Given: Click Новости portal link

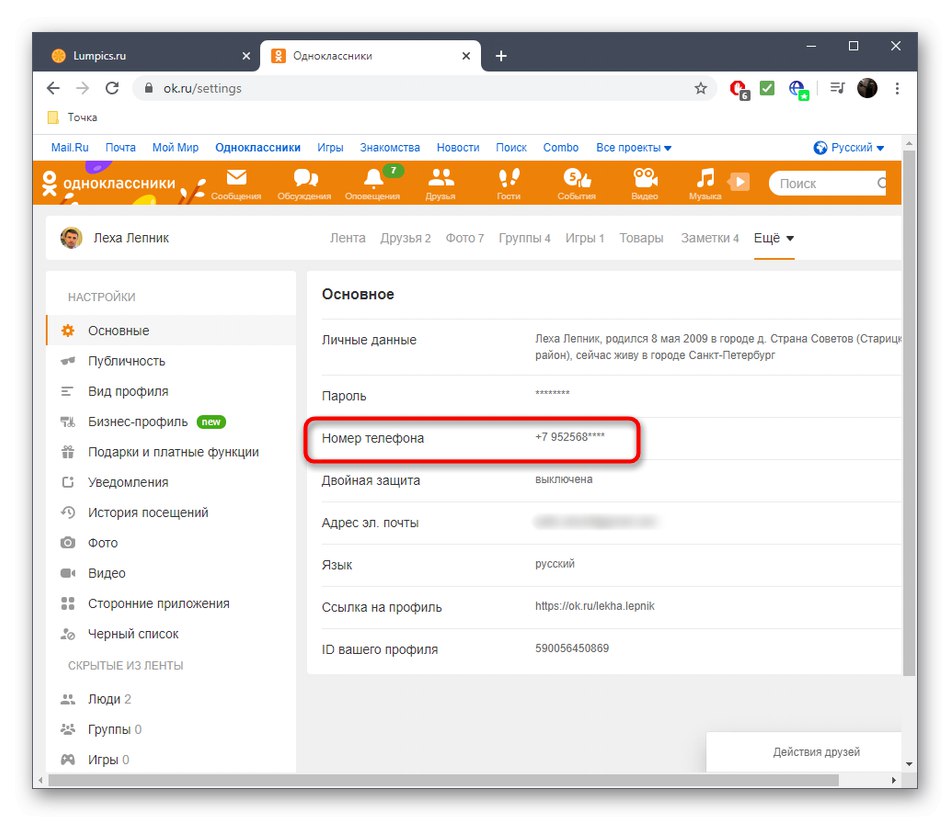Looking at the screenshot, I should click(458, 147).
